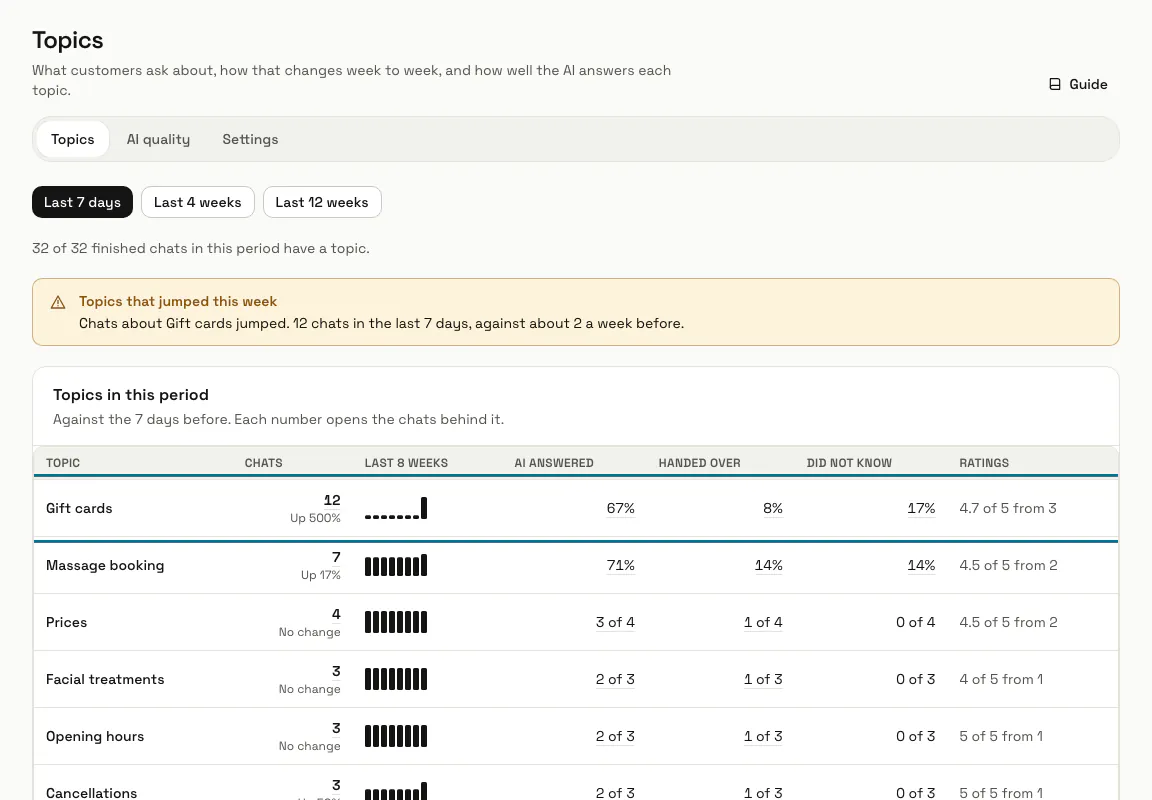
Task: Click the HANDED OVER column header
Action: [699, 463]
